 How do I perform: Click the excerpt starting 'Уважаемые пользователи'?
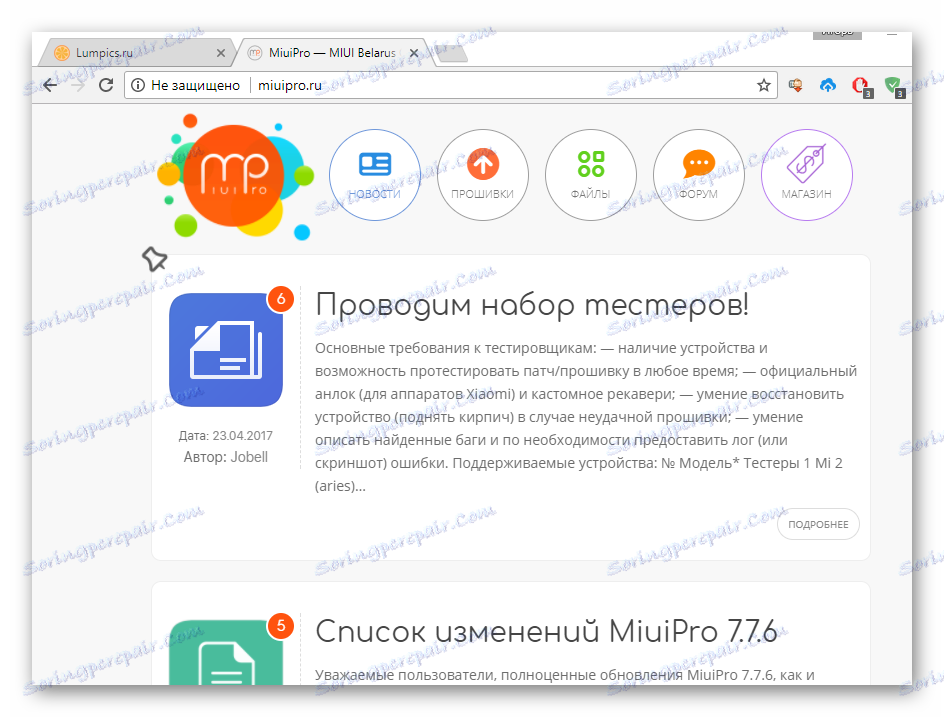coord(565,675)
